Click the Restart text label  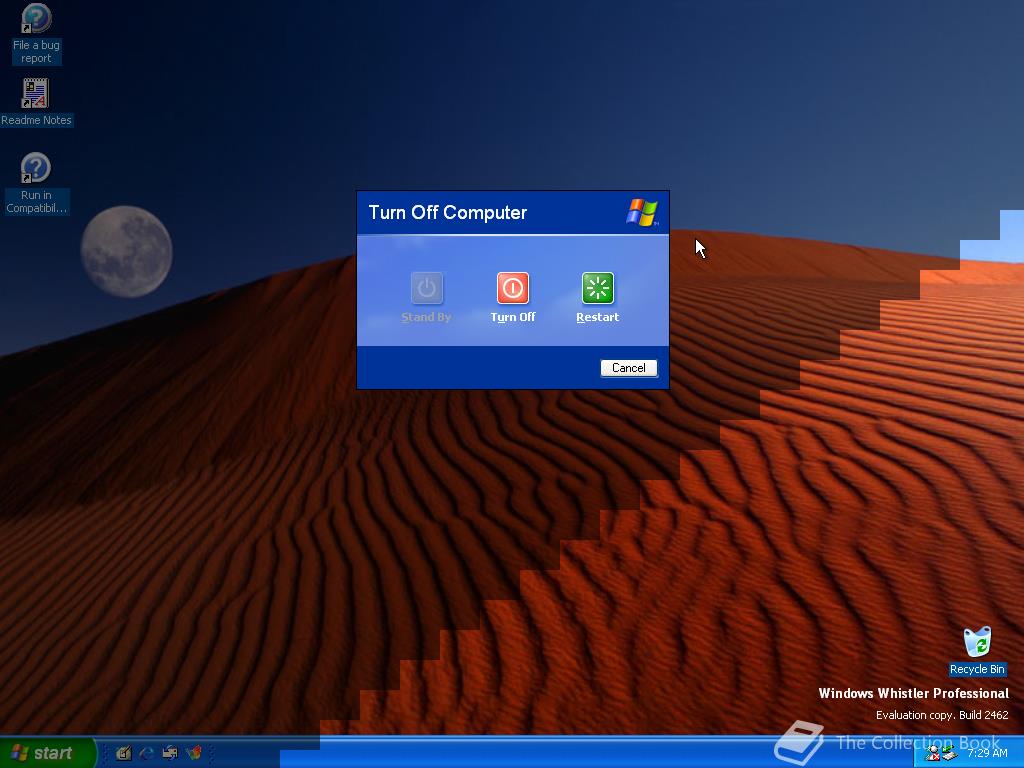pyautogui.click(x=598, y=317)
